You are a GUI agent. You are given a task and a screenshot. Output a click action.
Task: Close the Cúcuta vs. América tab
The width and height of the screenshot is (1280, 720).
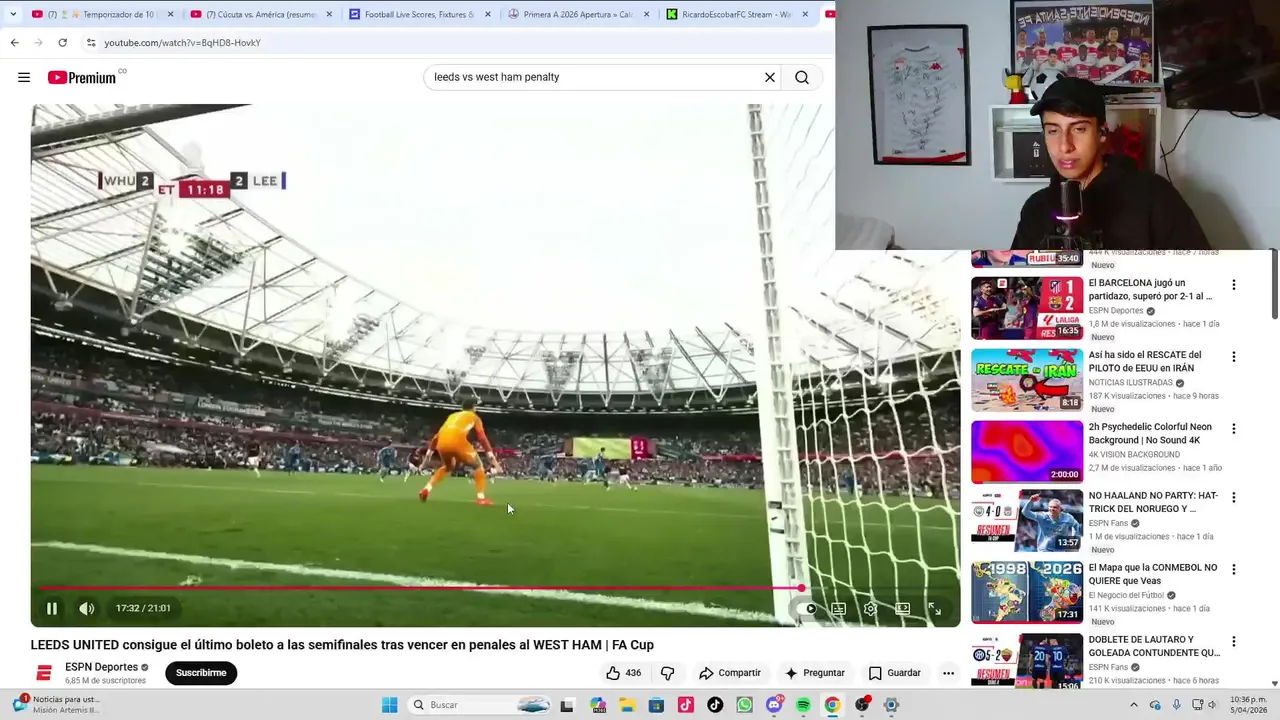(328, 14)
